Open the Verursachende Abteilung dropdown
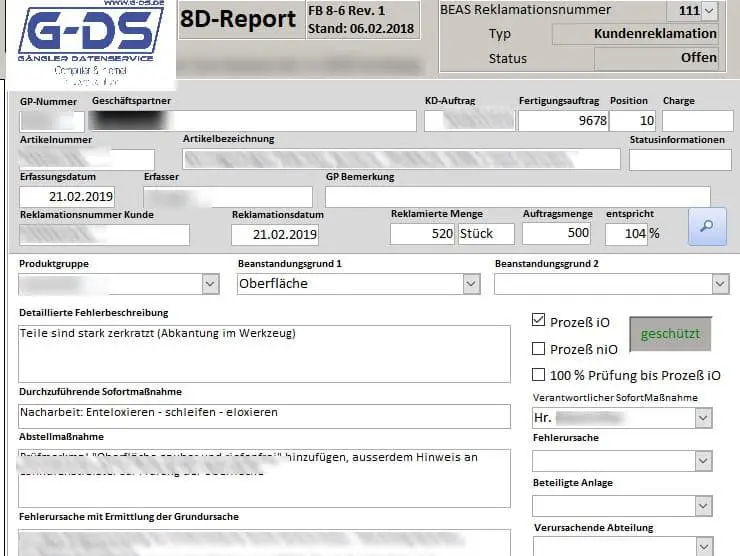740x556 pixels. coord(704,547)
